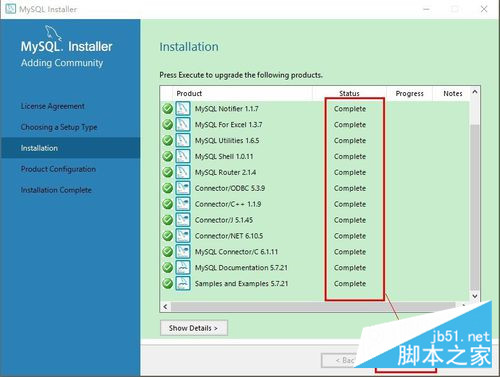Screen dimensions: 500x377
Task: Select the MySQL Router 2.1.4 row name
Action: point(225,172)
